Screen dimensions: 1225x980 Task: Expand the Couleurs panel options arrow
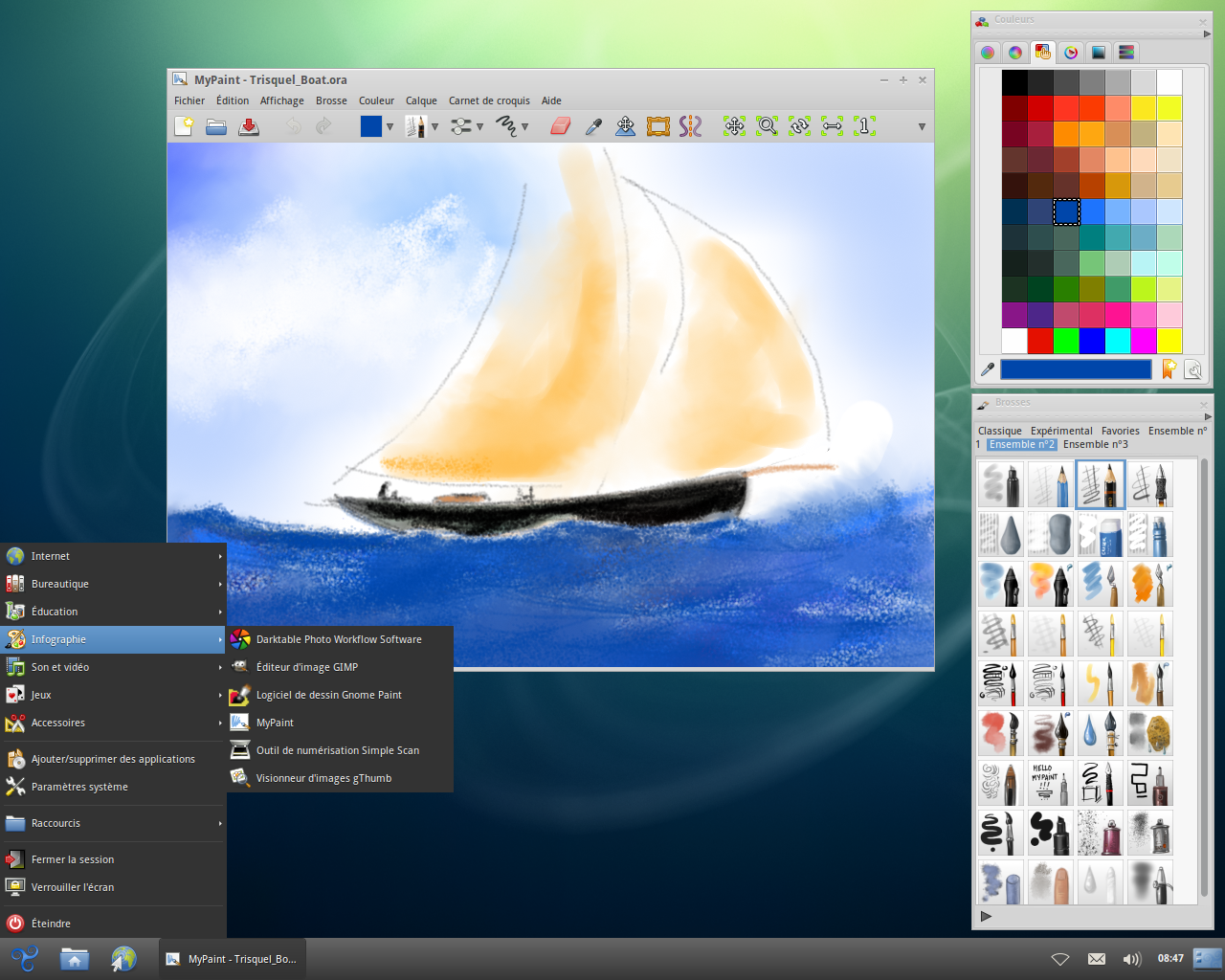1207,34
